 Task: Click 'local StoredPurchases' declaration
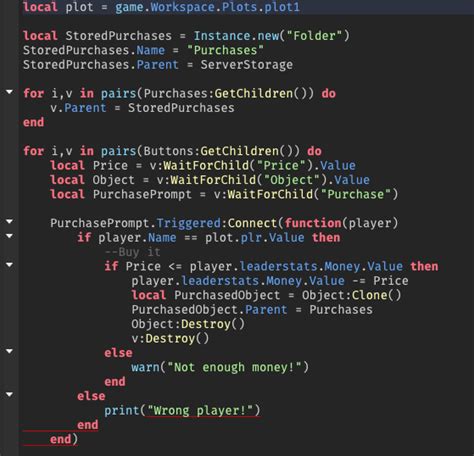pyautogui.click(x=97, y=36)
